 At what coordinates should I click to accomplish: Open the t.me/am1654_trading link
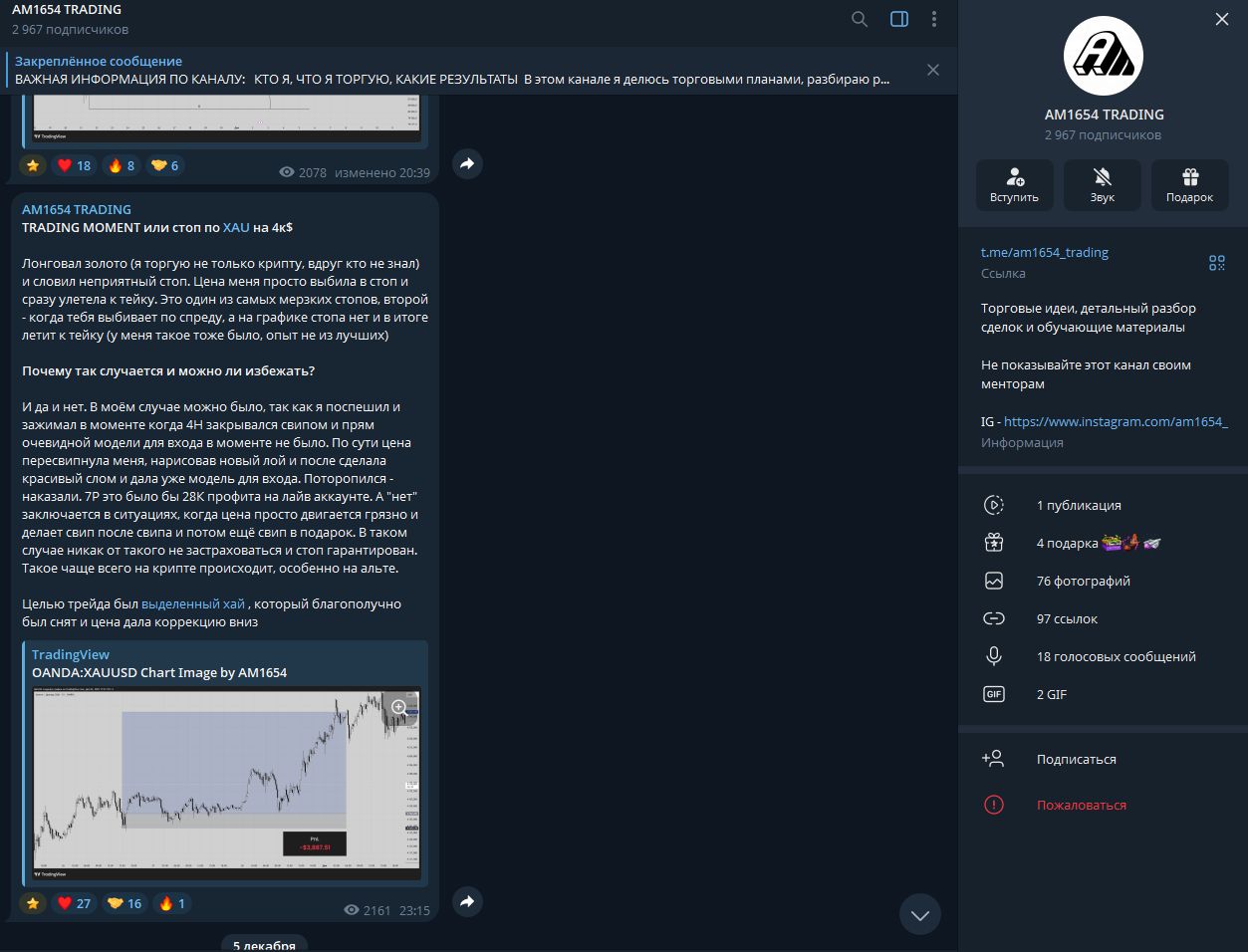1044,253
